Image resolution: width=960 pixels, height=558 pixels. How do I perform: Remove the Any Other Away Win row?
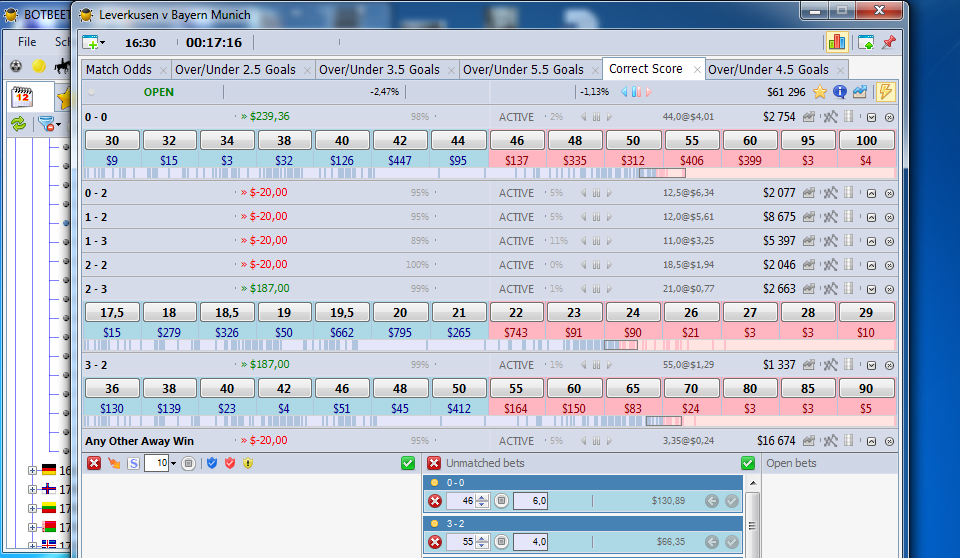890,442
